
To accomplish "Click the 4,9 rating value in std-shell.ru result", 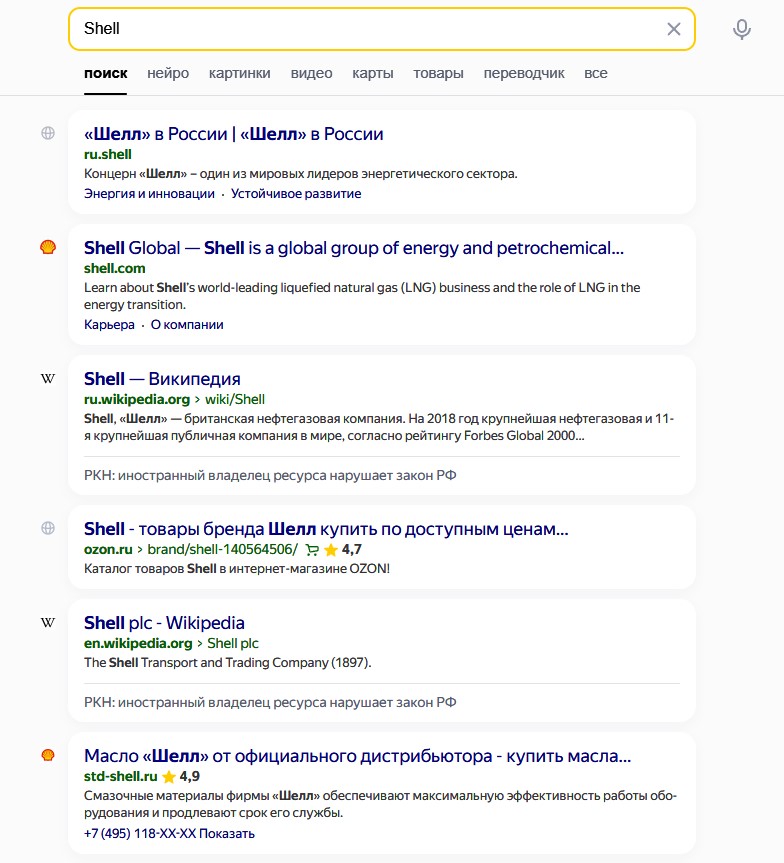I will pyautogui.click(x=189, y=777).
